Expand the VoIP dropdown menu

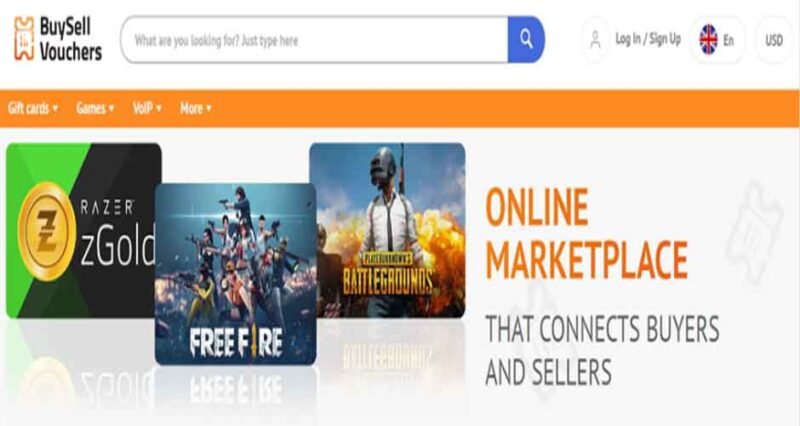click(147, 108)
